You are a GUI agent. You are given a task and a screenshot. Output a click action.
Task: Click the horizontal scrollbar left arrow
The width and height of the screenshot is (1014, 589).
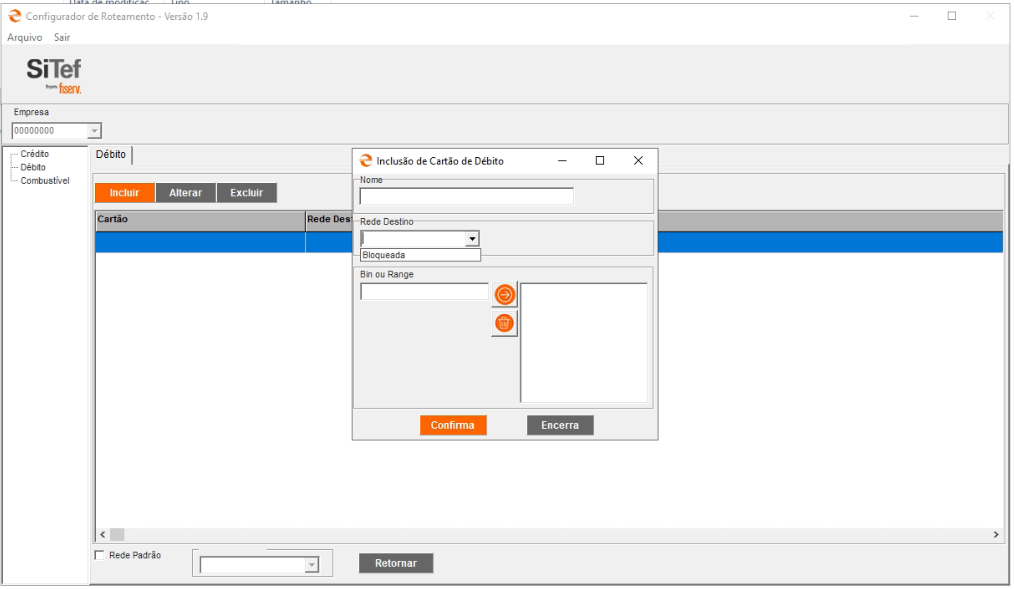point(102,535)
